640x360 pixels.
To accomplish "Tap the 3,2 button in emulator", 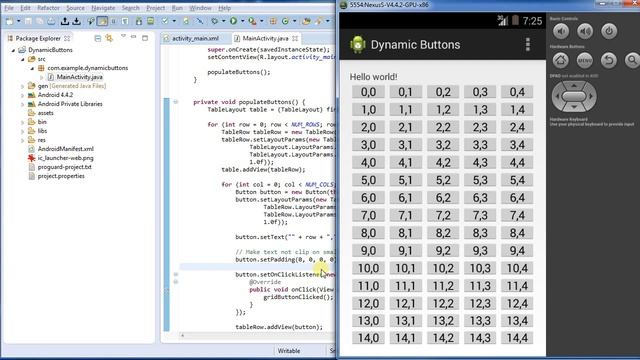I will (x=442, y=145).
